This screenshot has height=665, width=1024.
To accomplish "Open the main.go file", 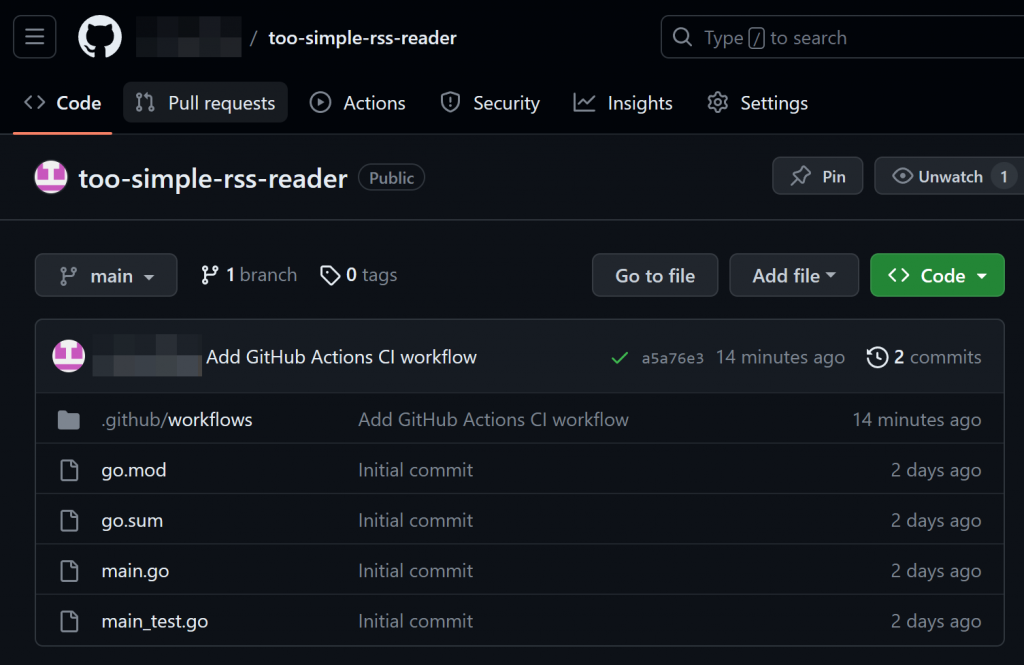I will [x=135, y=571].
